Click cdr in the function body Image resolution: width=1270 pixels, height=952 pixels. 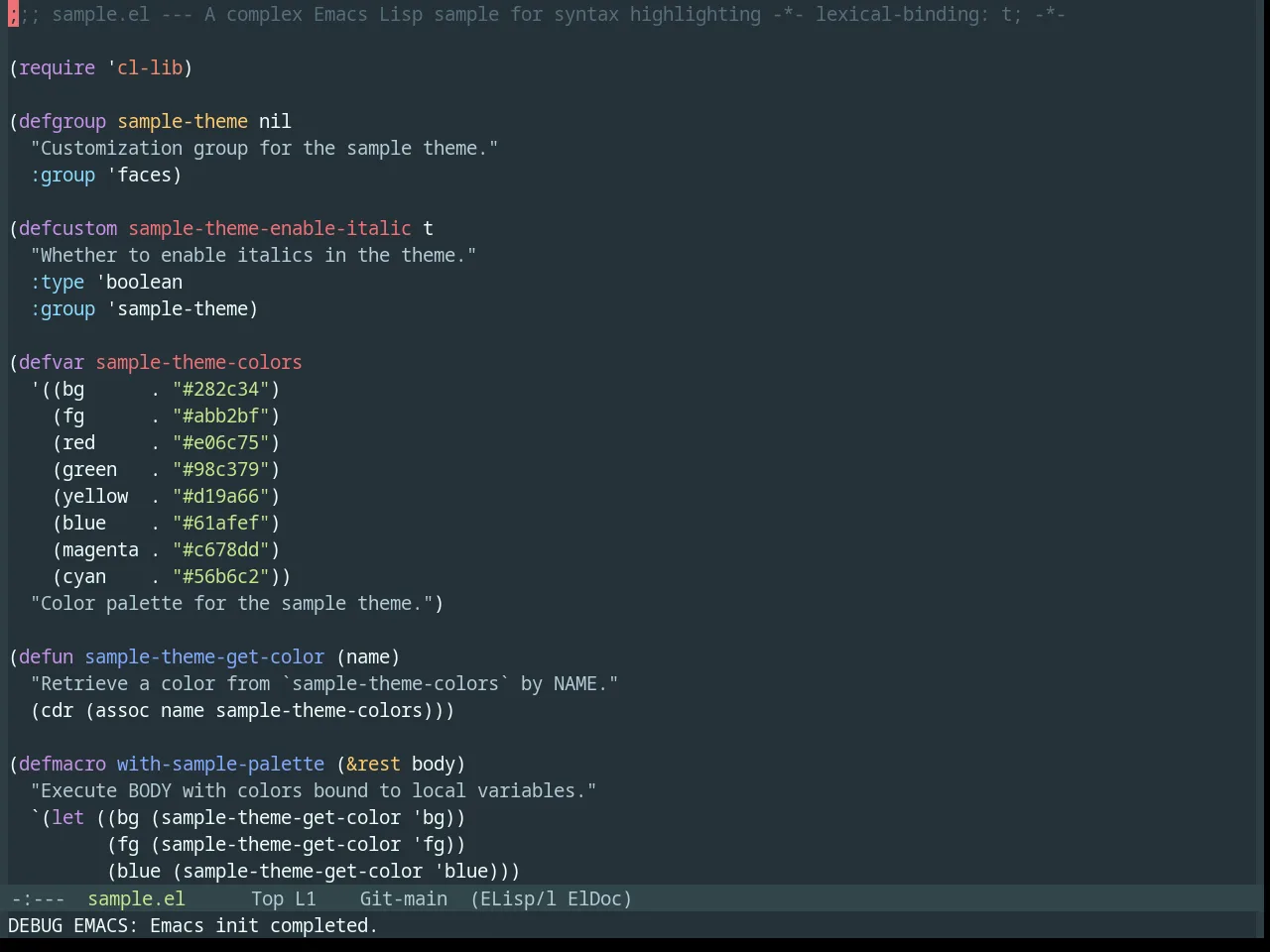58,710
